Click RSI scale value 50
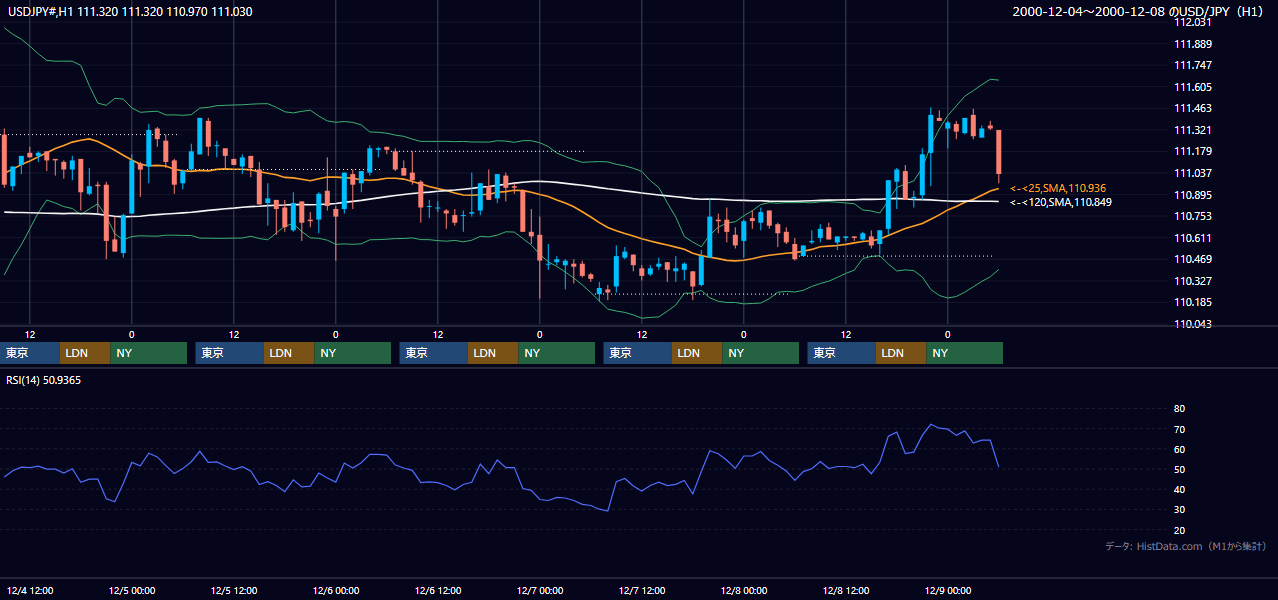Image resolution: width=1278 pixels, height=600 pixels. click(1179, 469)
